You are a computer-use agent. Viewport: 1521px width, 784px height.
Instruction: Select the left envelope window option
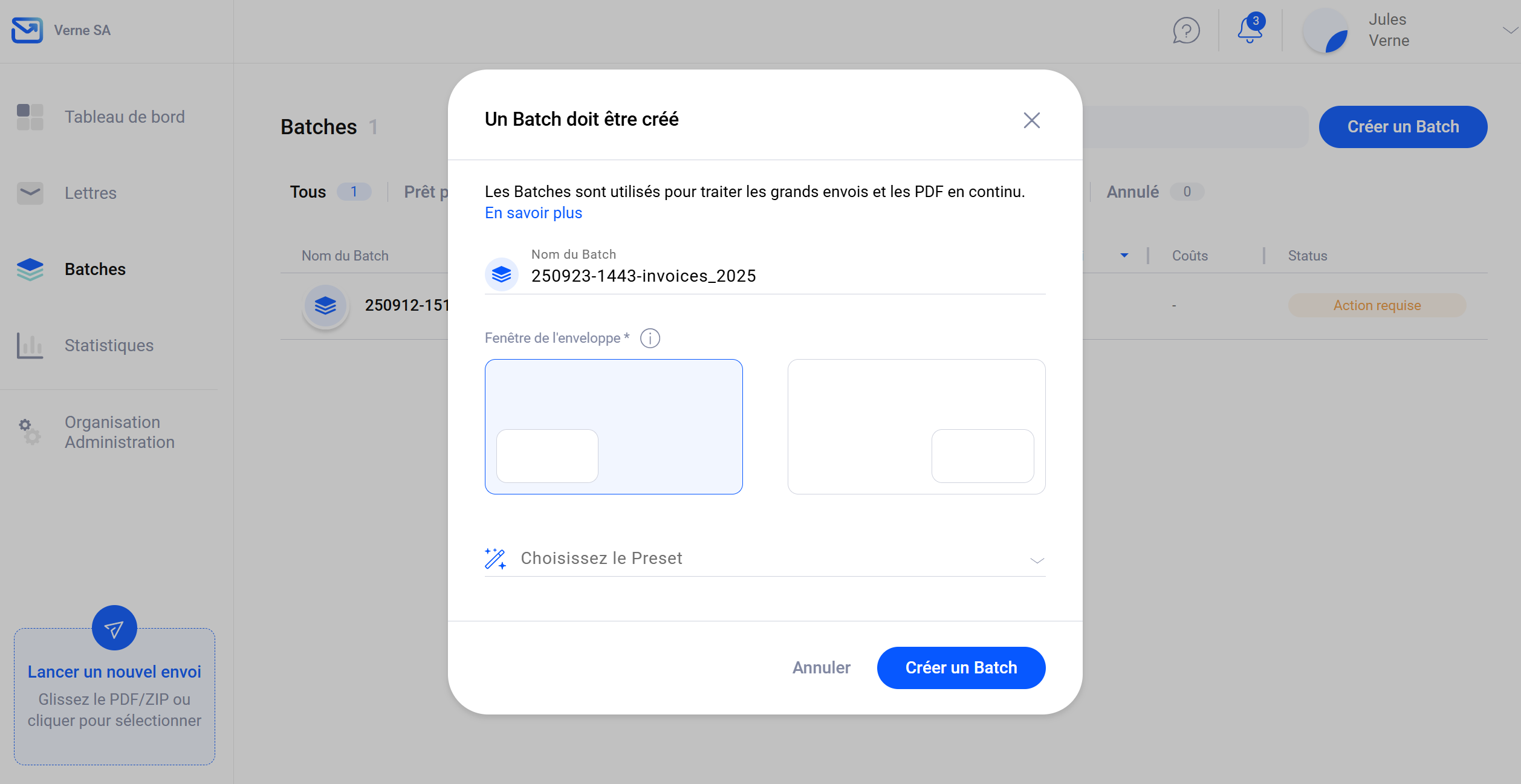[x=614, y=426]
